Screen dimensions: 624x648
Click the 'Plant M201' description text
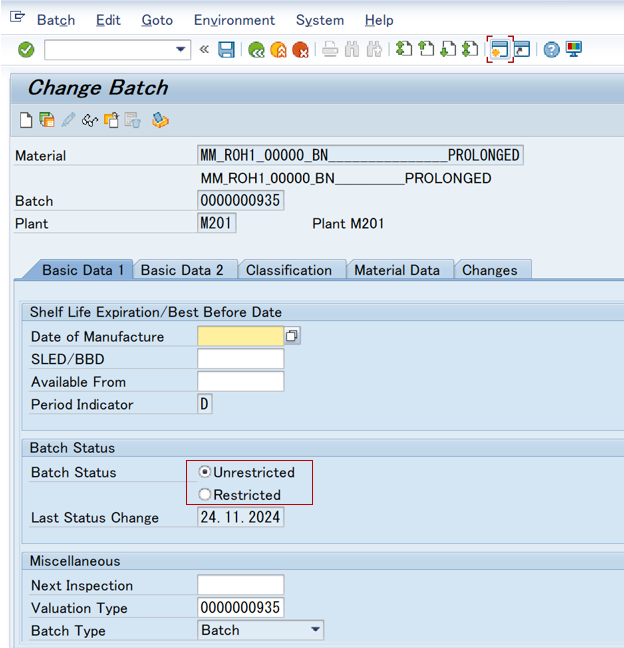348,224
